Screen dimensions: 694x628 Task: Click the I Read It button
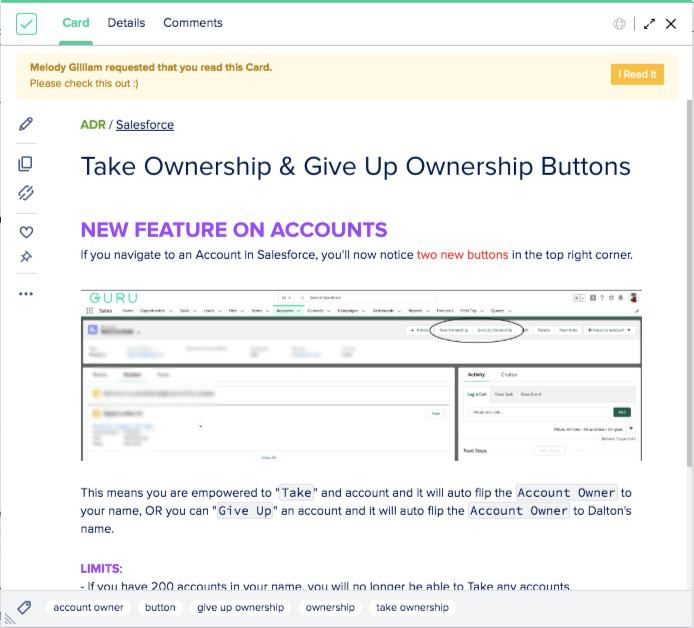pos(637,74)
